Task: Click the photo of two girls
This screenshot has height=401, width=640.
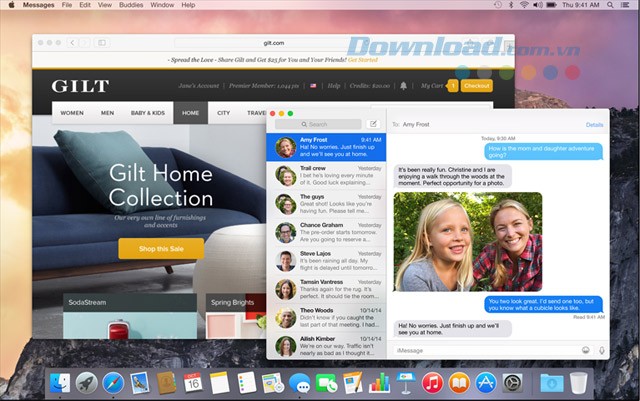Action: [468, 241]
